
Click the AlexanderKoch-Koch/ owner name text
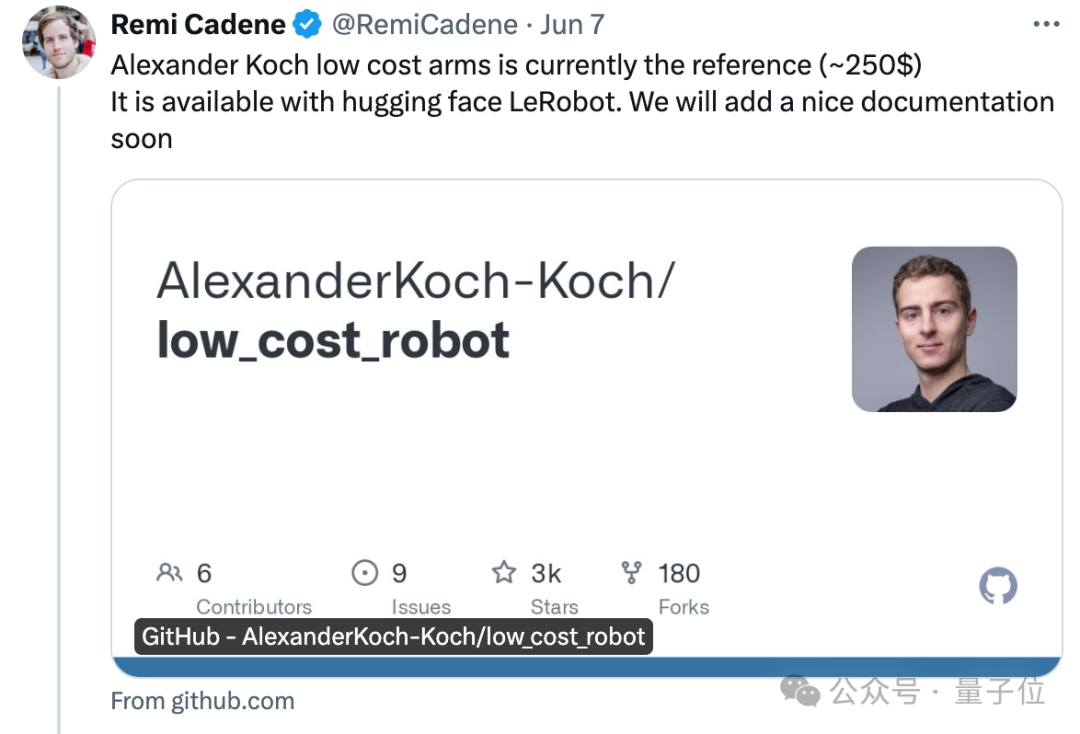(x=416, y=281)
